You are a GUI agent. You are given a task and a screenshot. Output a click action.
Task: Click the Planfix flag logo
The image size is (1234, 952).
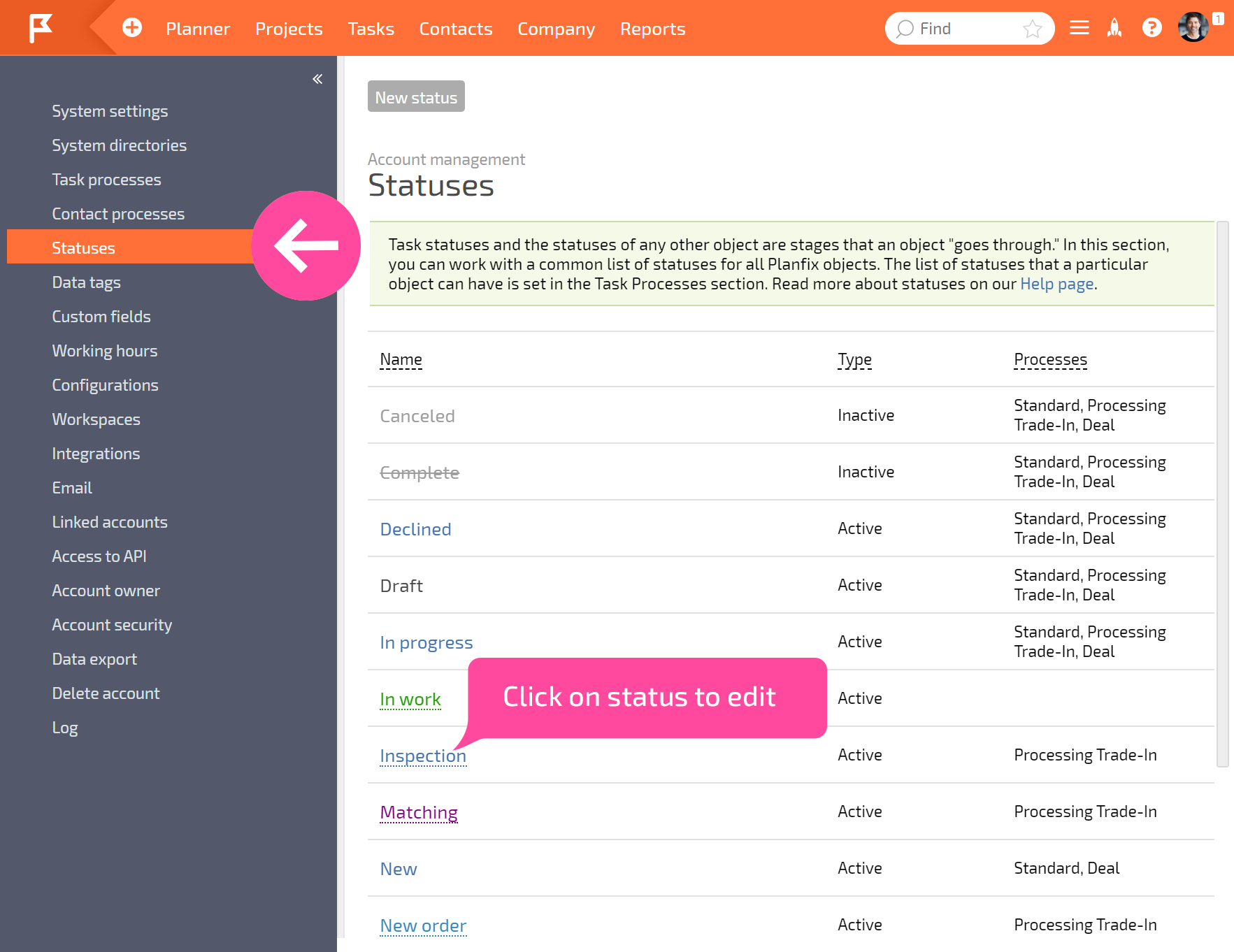point(41,28)
